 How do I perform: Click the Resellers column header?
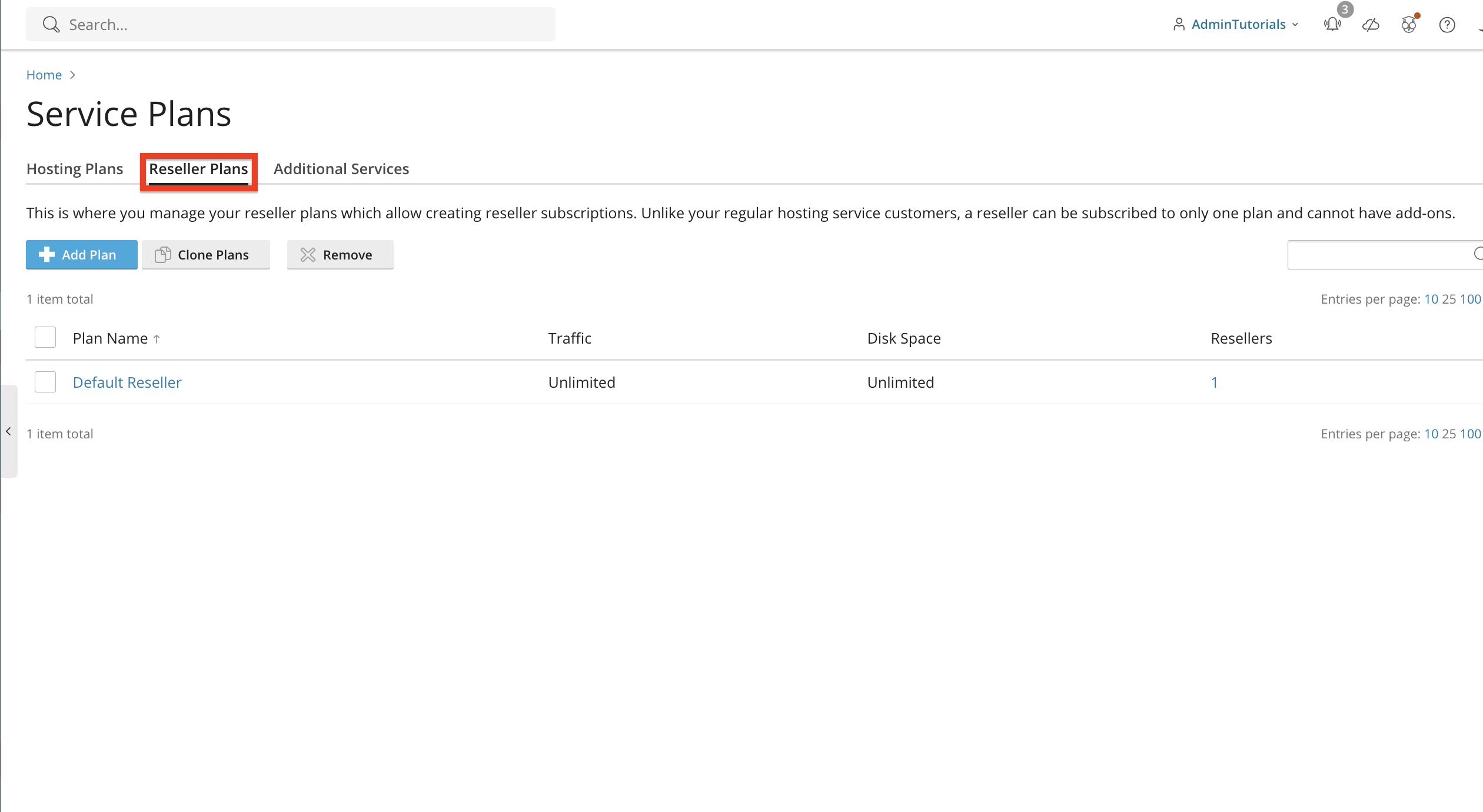tap(1242, 338)
